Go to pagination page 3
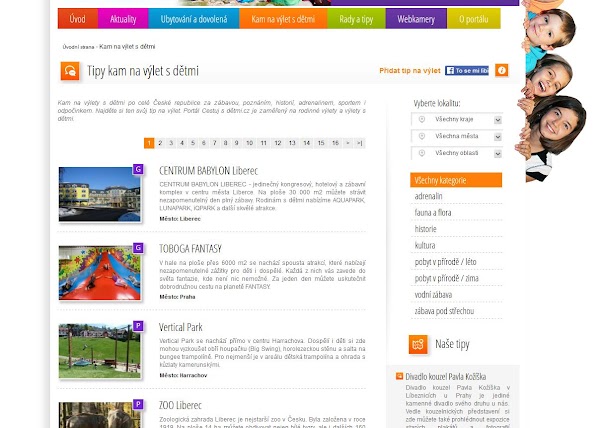The height and width of the screenshot is (428, 600). coord(171,143)
